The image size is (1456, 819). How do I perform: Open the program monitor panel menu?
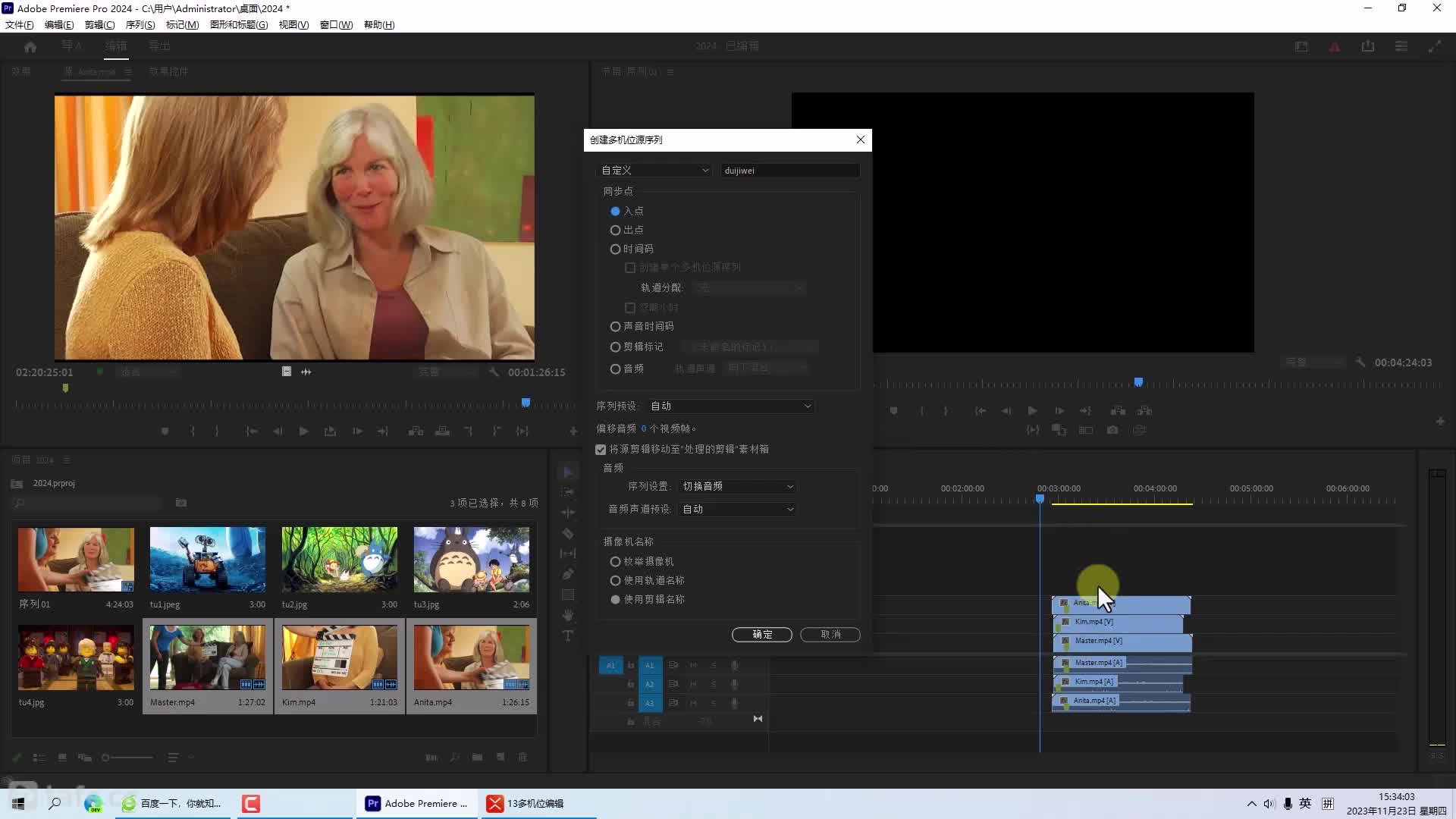[670, 71]
